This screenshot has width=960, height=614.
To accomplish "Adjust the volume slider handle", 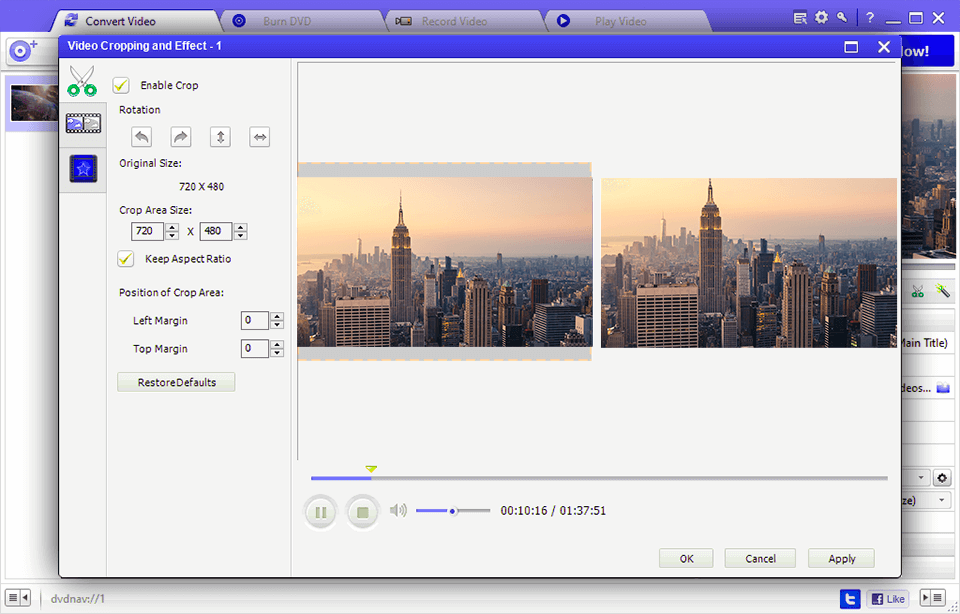I will pos(454,510).
